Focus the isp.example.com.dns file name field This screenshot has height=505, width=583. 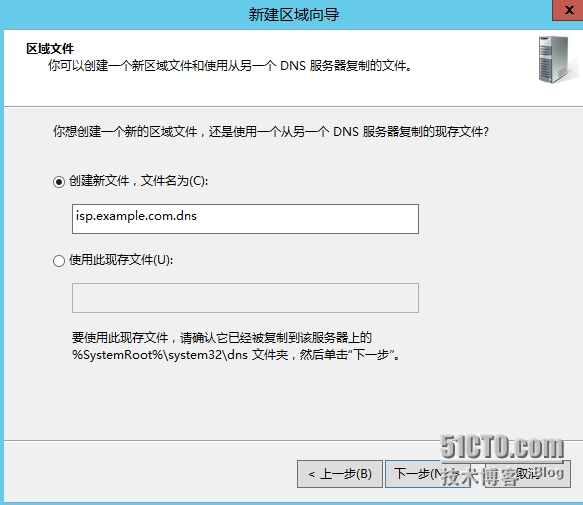coord(245,219)
